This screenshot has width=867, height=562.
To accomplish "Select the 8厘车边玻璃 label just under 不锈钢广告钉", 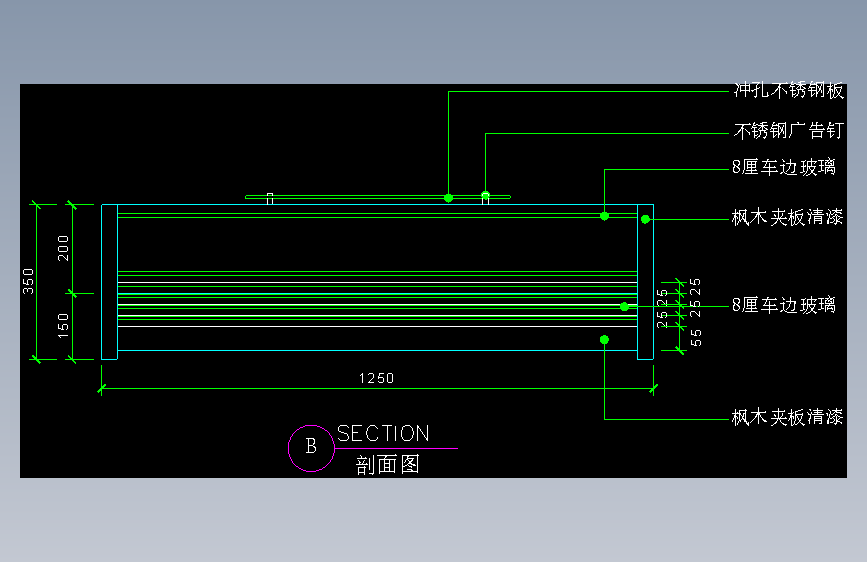I will point(784,167).
